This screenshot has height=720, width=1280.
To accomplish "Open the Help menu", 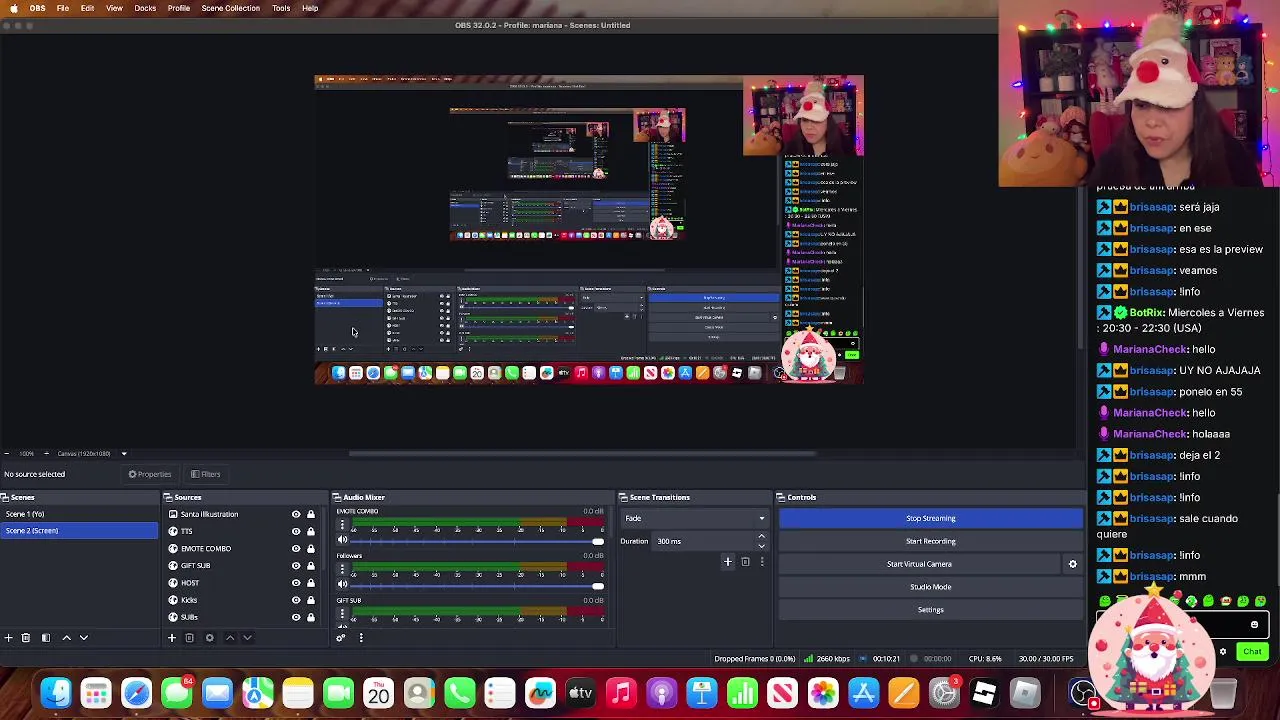I will [310, 8].
